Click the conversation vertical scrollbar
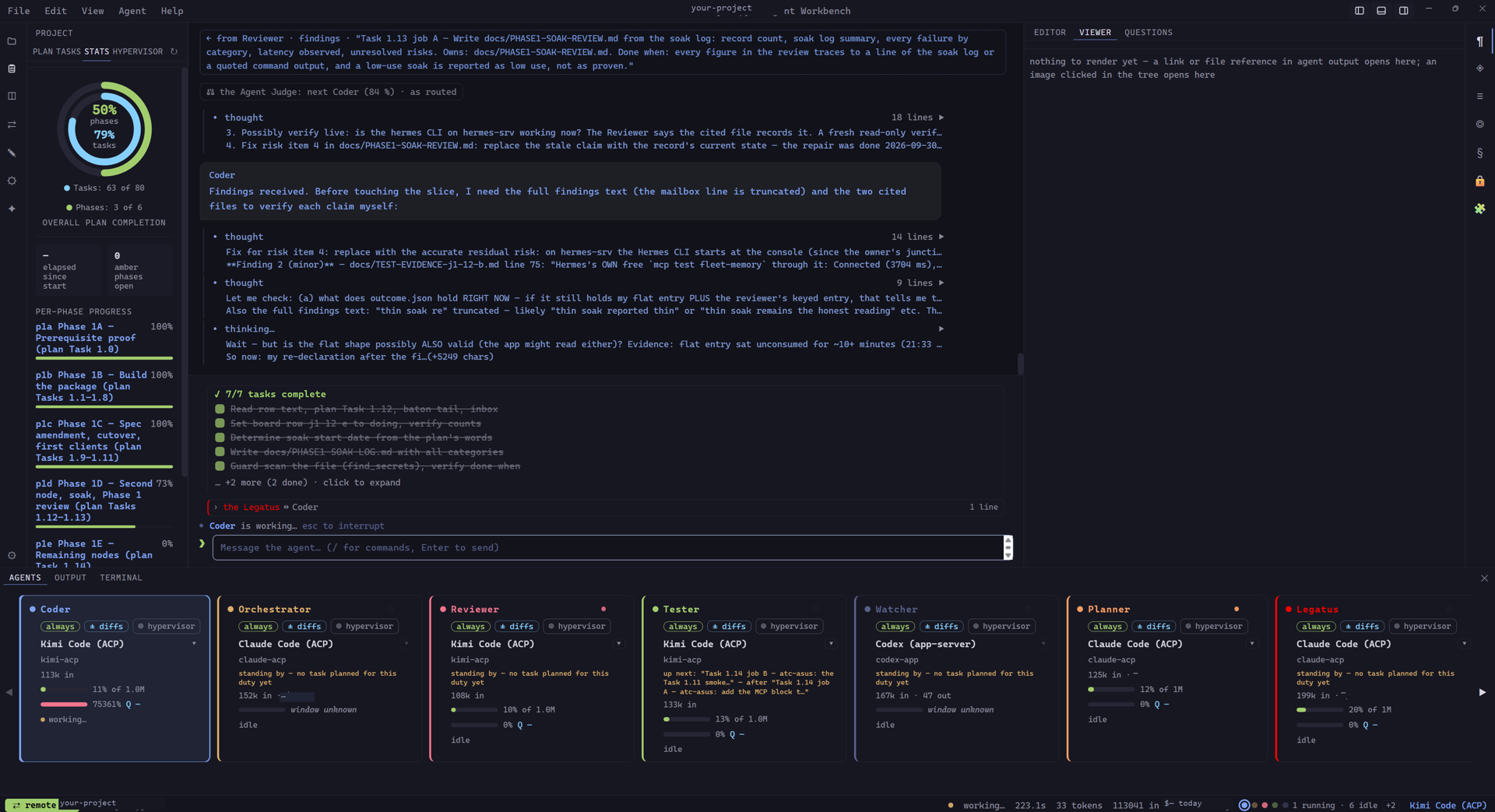 [x=1020, y=364]
